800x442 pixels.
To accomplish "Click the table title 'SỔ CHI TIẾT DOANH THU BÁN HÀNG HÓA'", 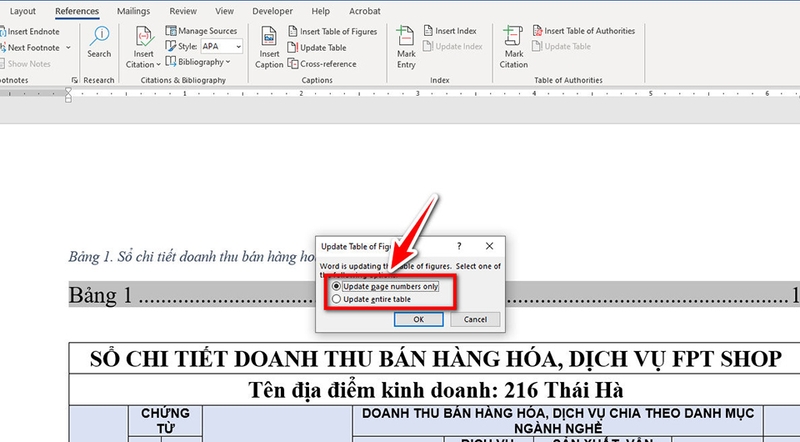I will tap(436, 359).
